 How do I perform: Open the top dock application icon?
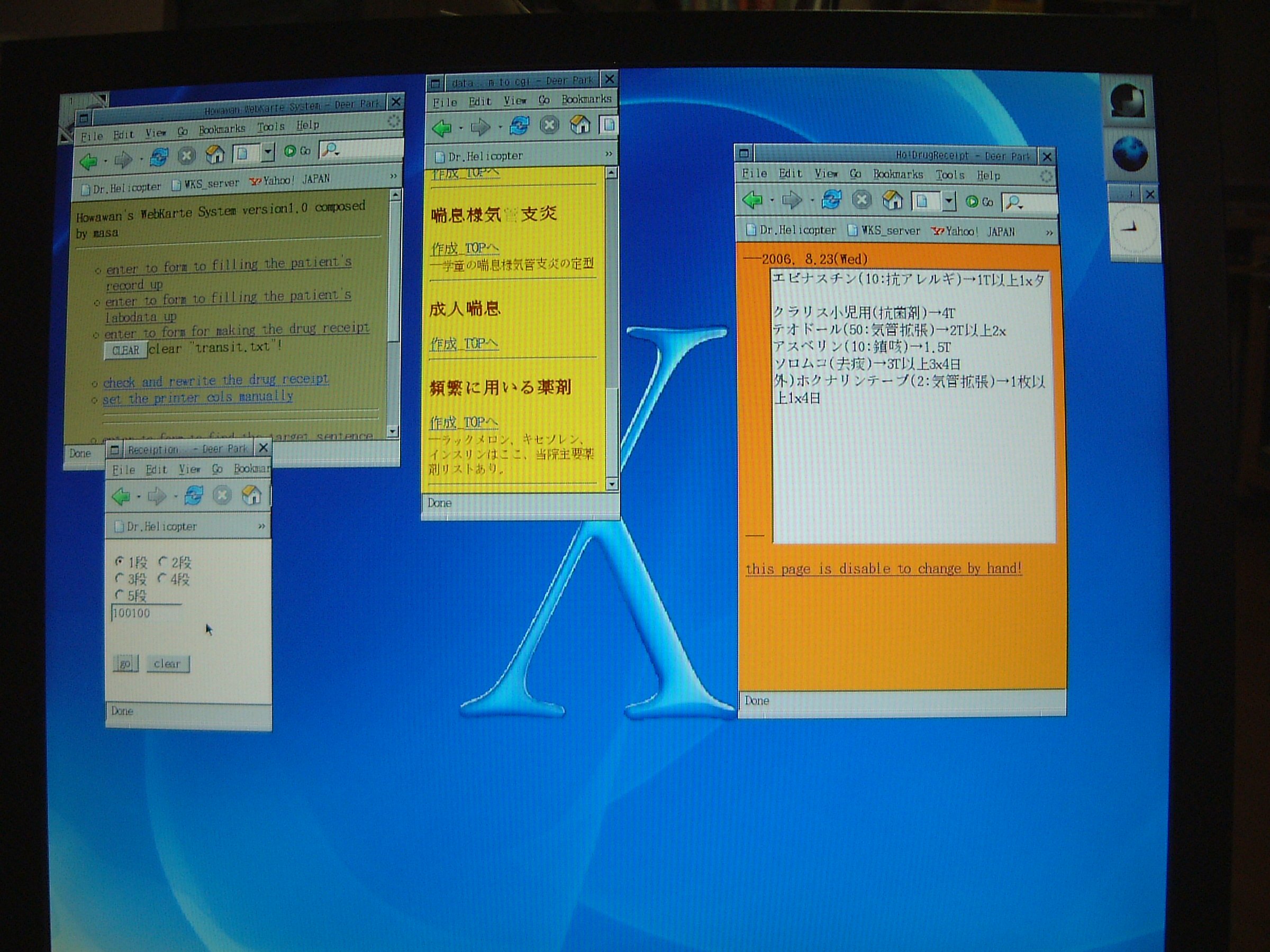point(1128,101)
